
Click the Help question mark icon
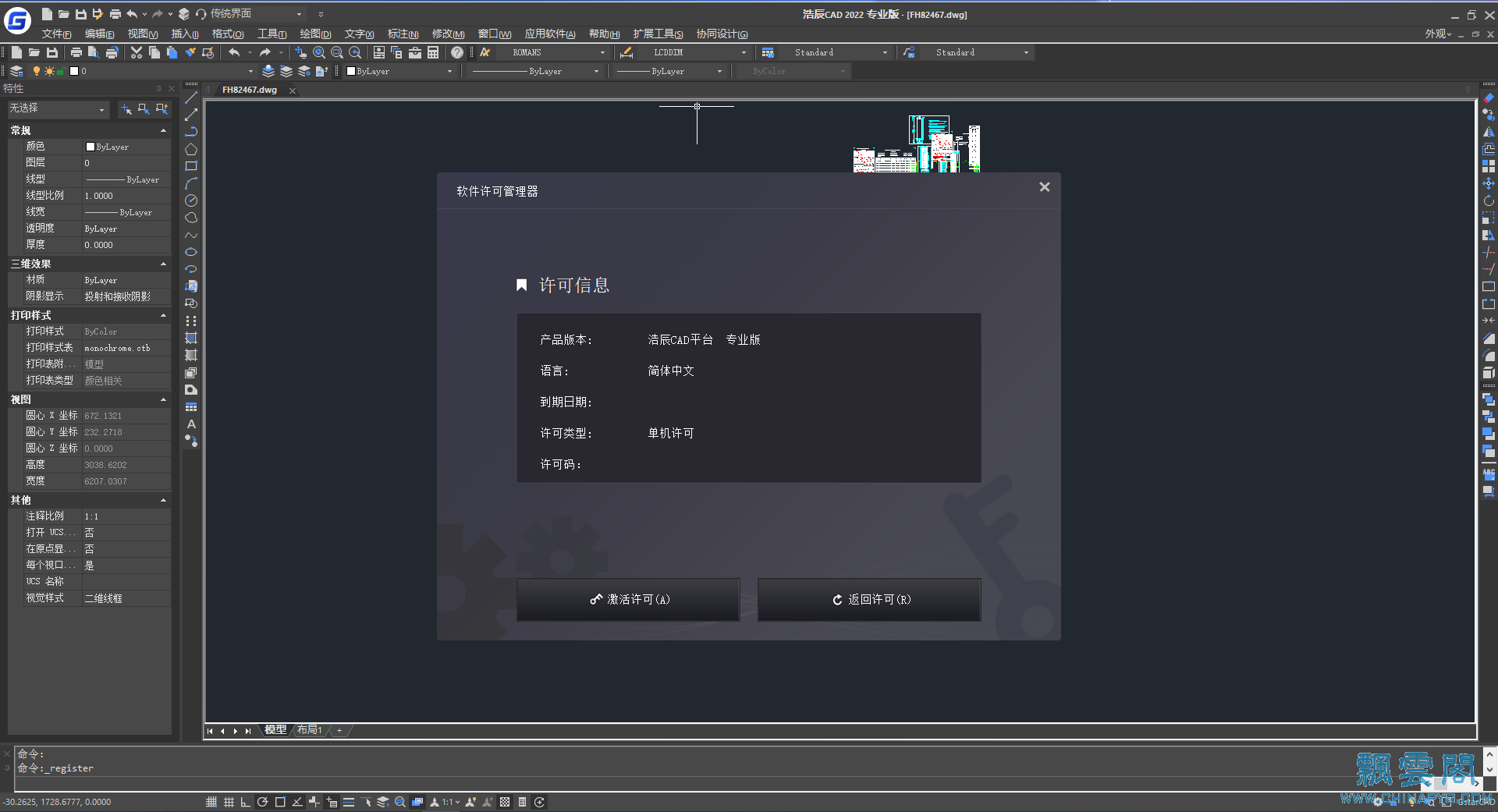tap(457, 52)
